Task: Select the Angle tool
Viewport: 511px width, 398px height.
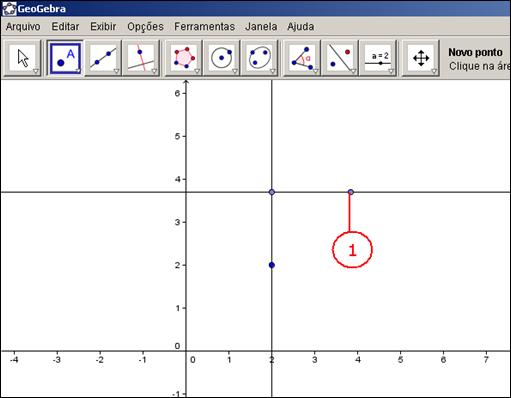Action: (x=302, y=58)
